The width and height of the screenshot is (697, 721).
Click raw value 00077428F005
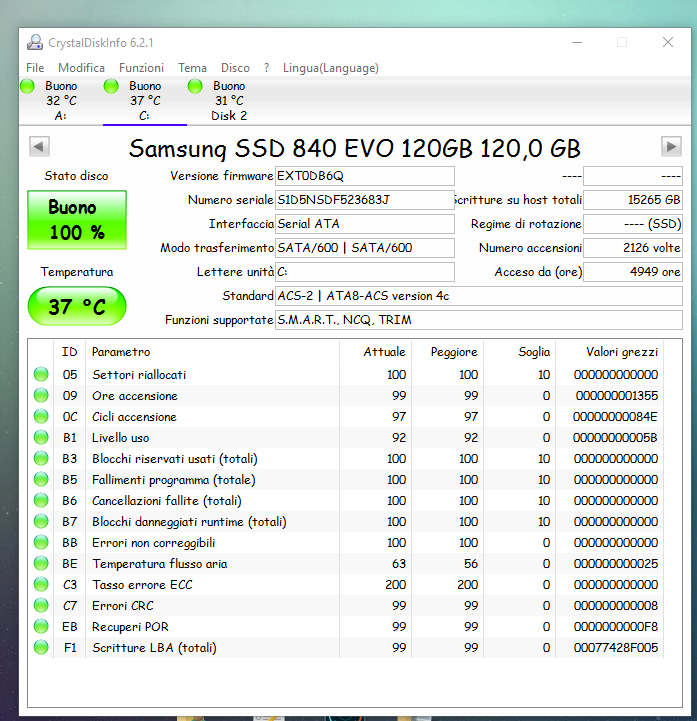point(616,648)
